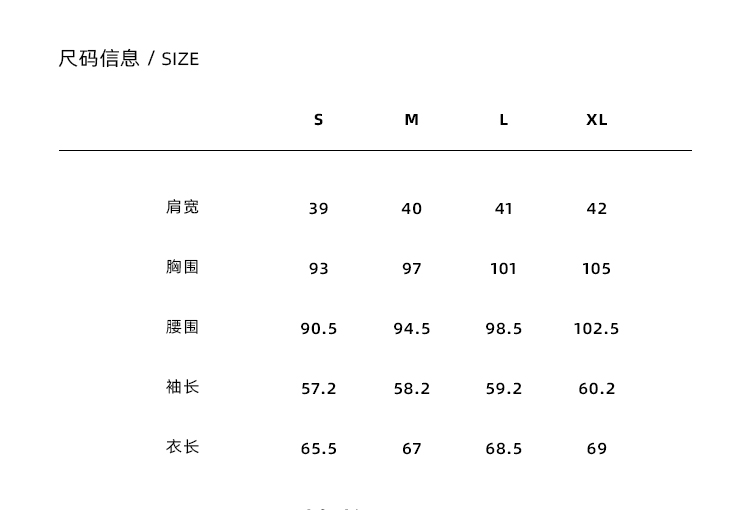Select the chest value 105

click(597, 269)
